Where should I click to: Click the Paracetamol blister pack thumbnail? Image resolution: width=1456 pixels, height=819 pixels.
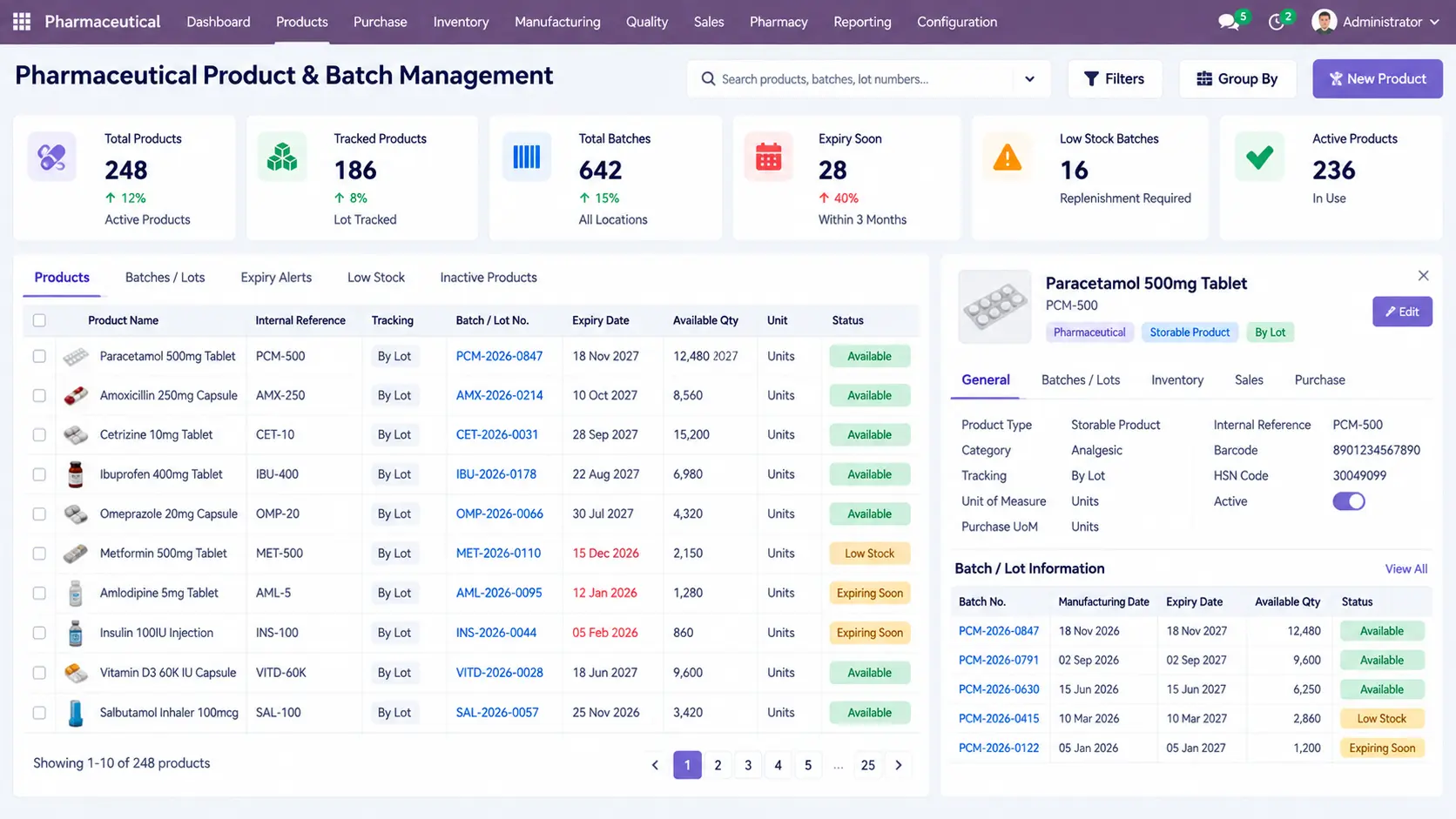pyautogui.click(x=994, y=307)
